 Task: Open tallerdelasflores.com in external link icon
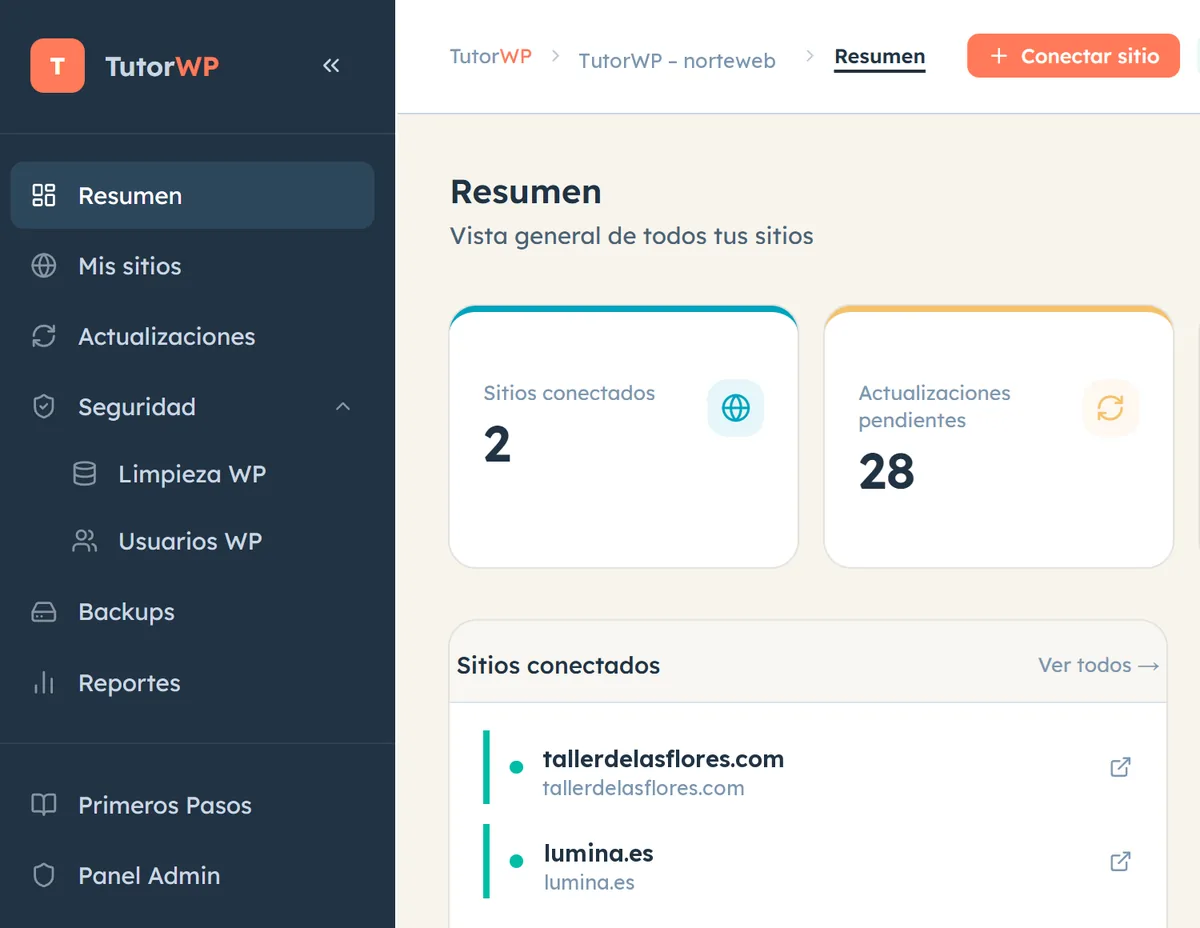(x=1121, y=767)
